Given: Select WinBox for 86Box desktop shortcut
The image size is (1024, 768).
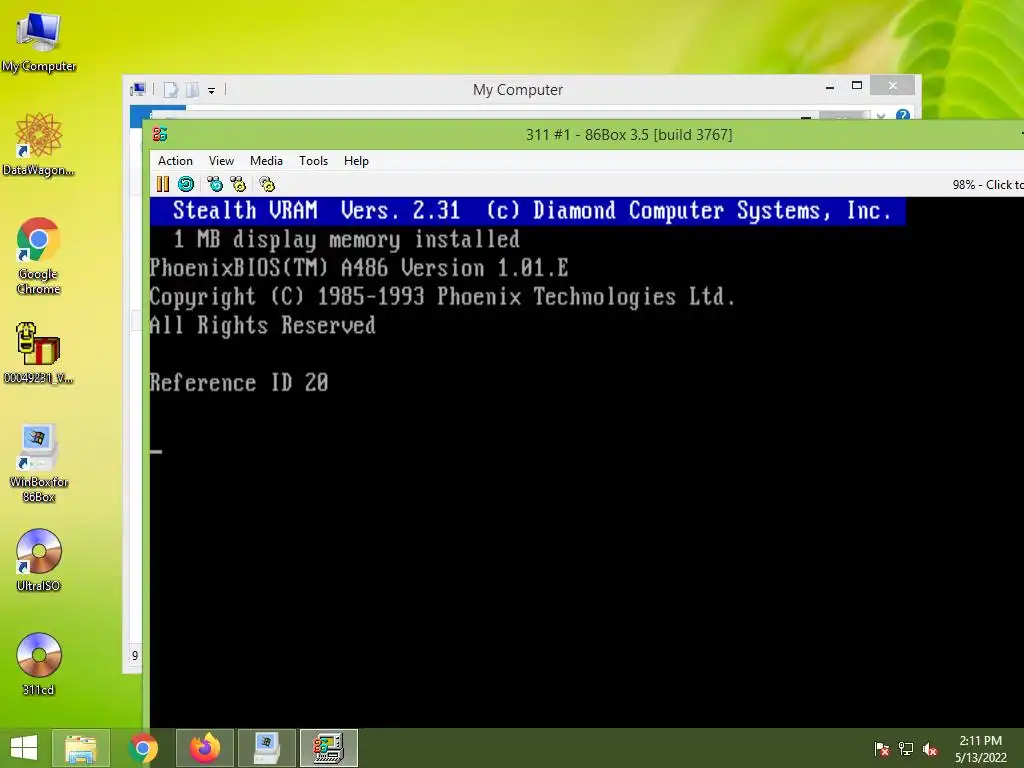Looking at the screenshot, I should coord(39,463).
